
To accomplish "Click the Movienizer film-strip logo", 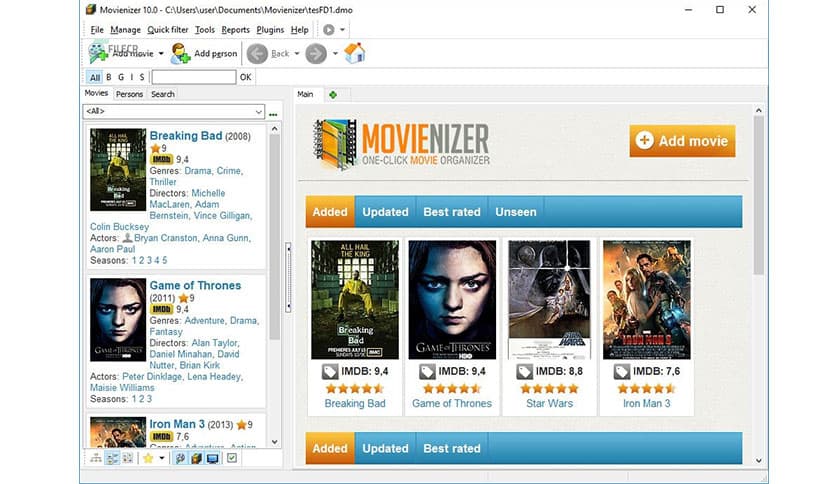I will 335,144.
